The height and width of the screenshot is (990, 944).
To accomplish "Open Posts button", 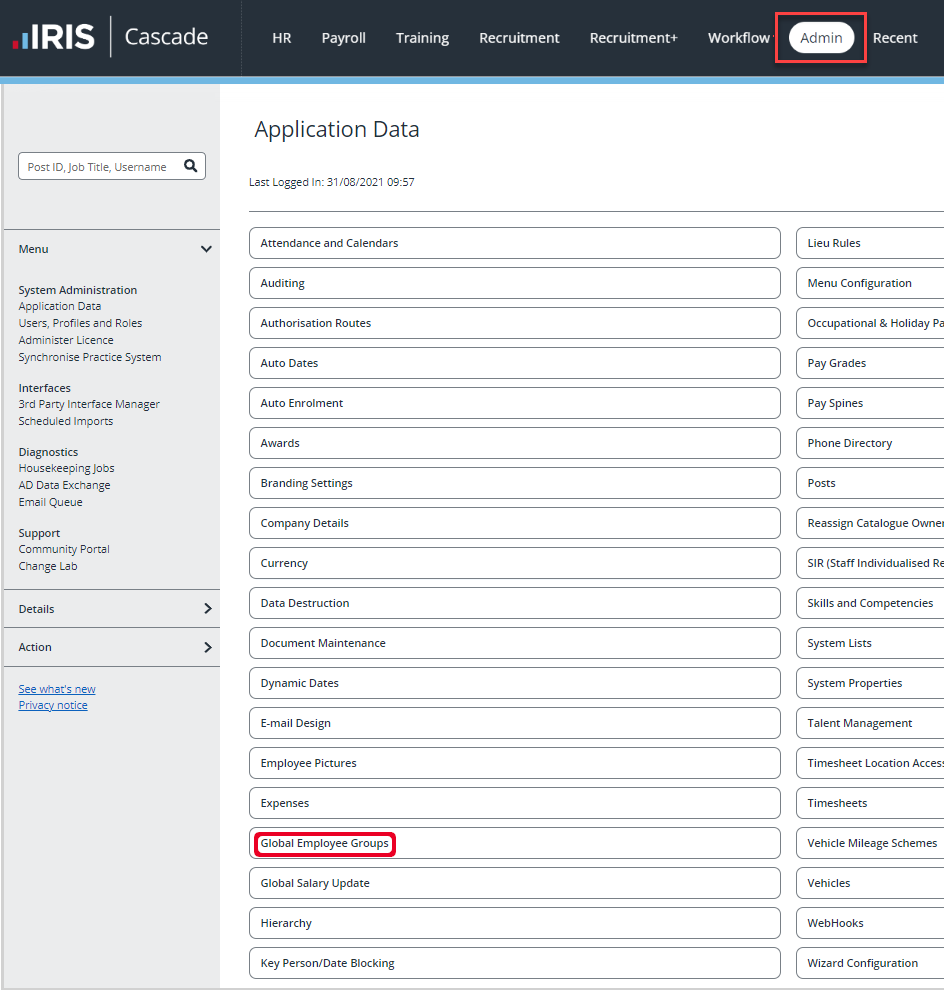I will click(x=870, y=483).
